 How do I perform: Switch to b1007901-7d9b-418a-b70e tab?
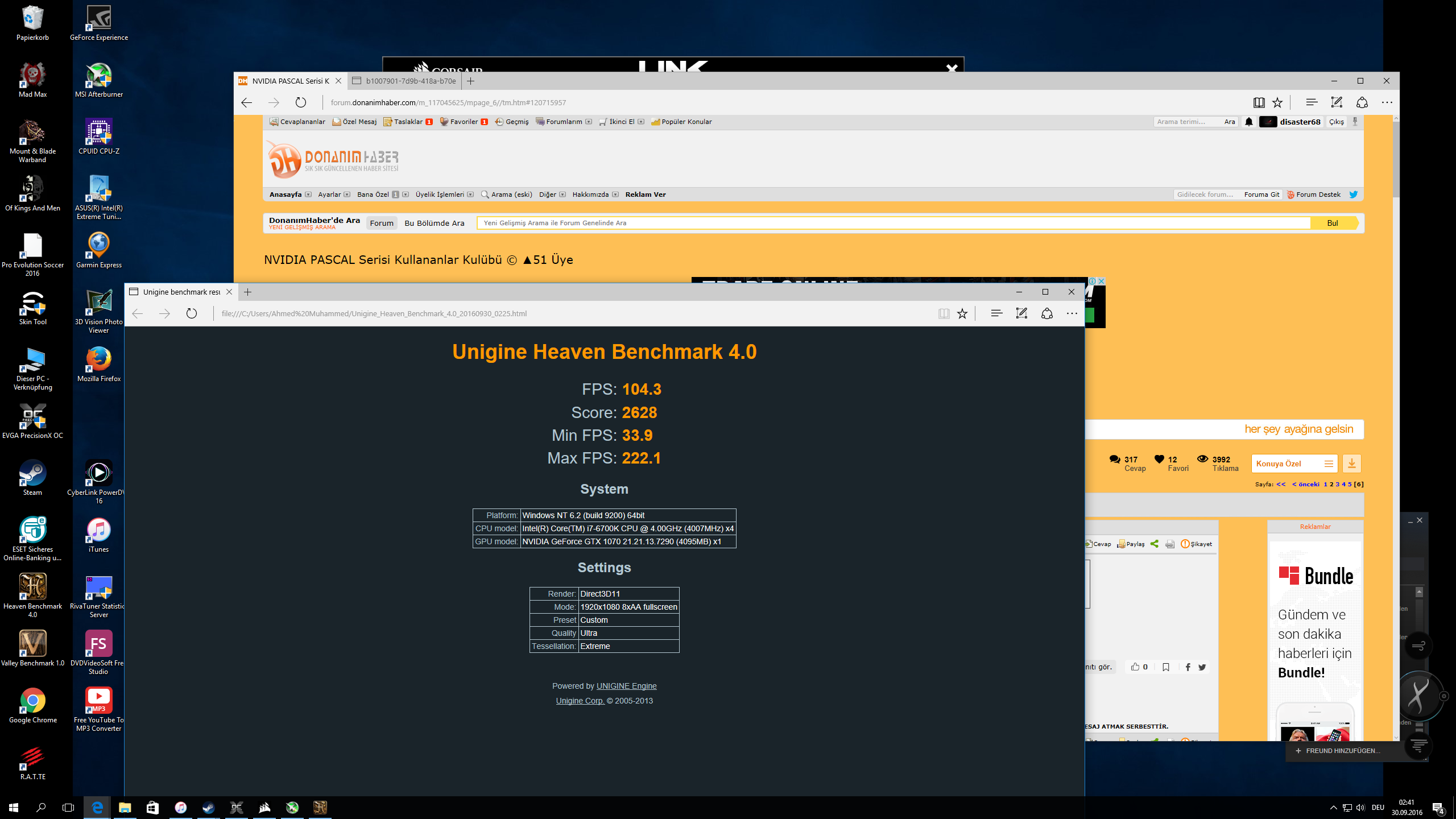coord(404,81)
